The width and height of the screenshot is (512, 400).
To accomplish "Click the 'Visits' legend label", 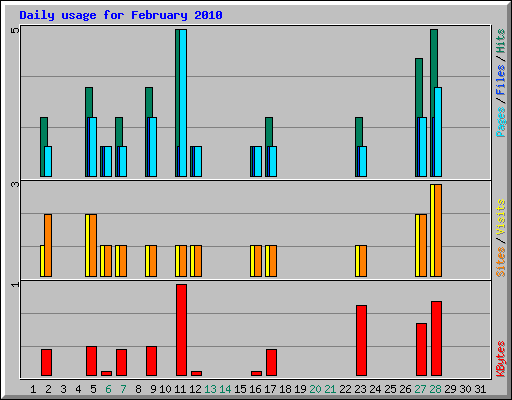I will 500,218.
